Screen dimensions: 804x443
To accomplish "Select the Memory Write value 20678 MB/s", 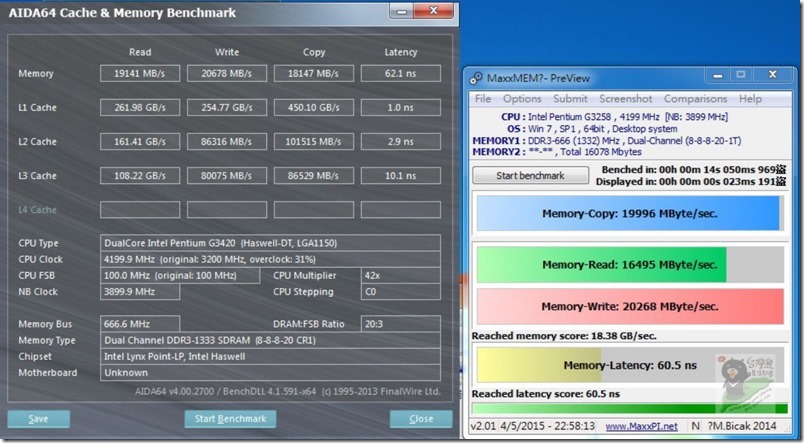I will (x=227, y=73).
